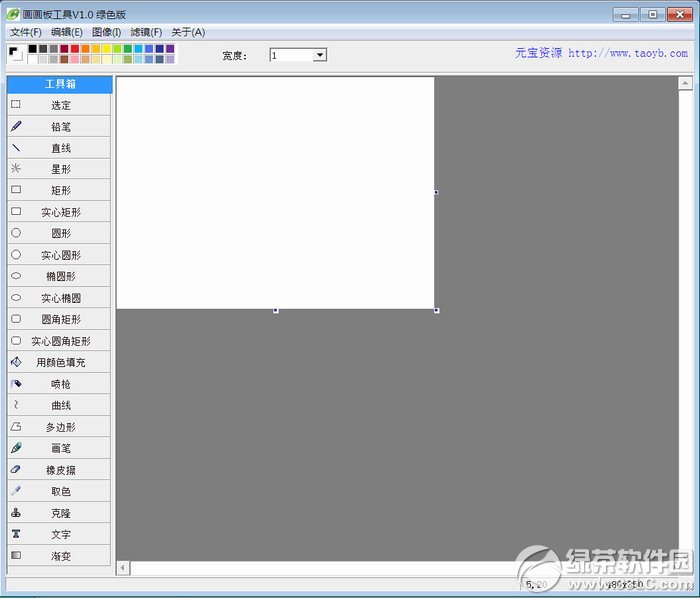The width and height of the screenshot is (700, 604).
Task: Open the 编辑(E) menu
Action: pos(67,32)
